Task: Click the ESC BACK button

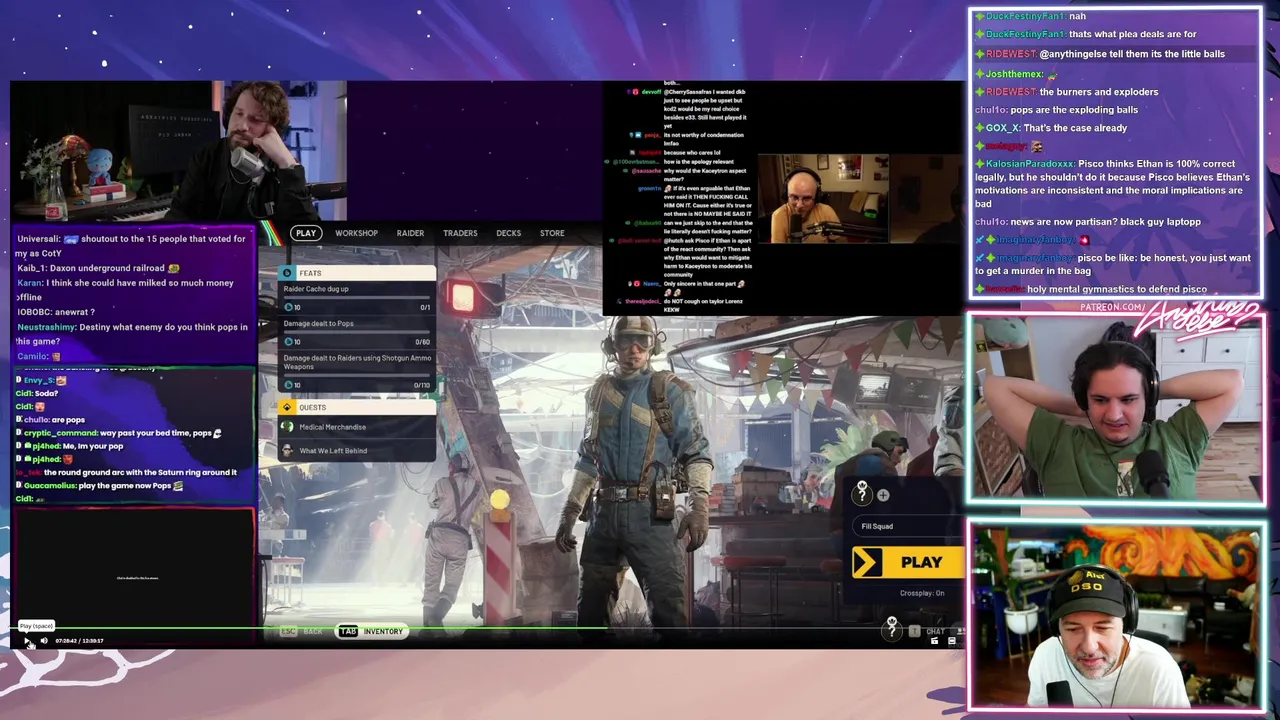Action: tap(300, 631)
